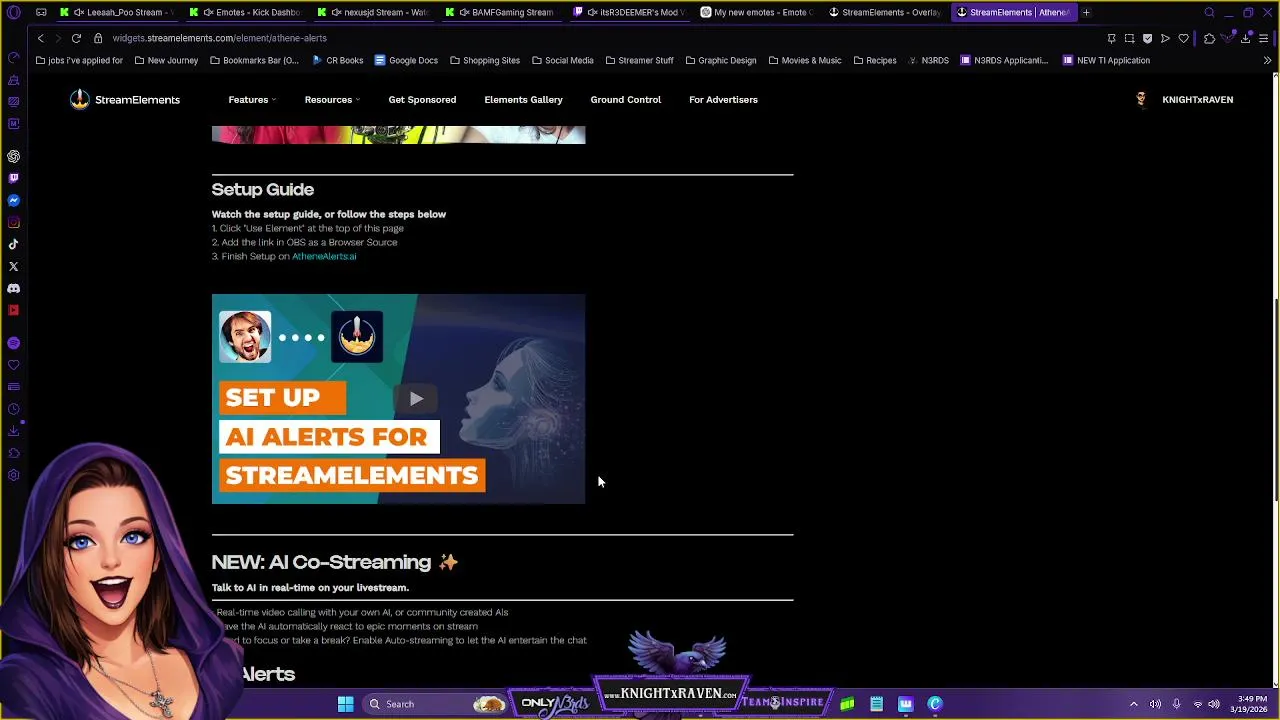Open Social Media bookmark folder
Screen dimensions: 1280x720
563,60
